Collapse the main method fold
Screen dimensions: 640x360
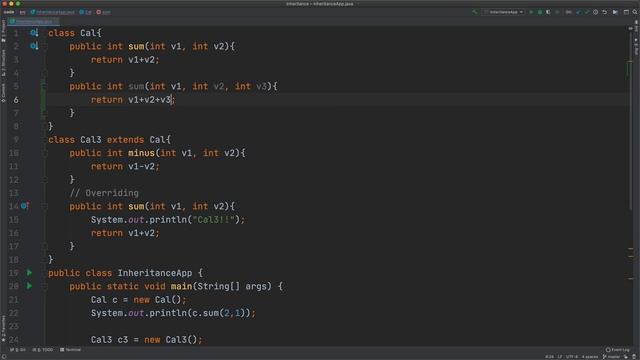[x=44, y=287]
